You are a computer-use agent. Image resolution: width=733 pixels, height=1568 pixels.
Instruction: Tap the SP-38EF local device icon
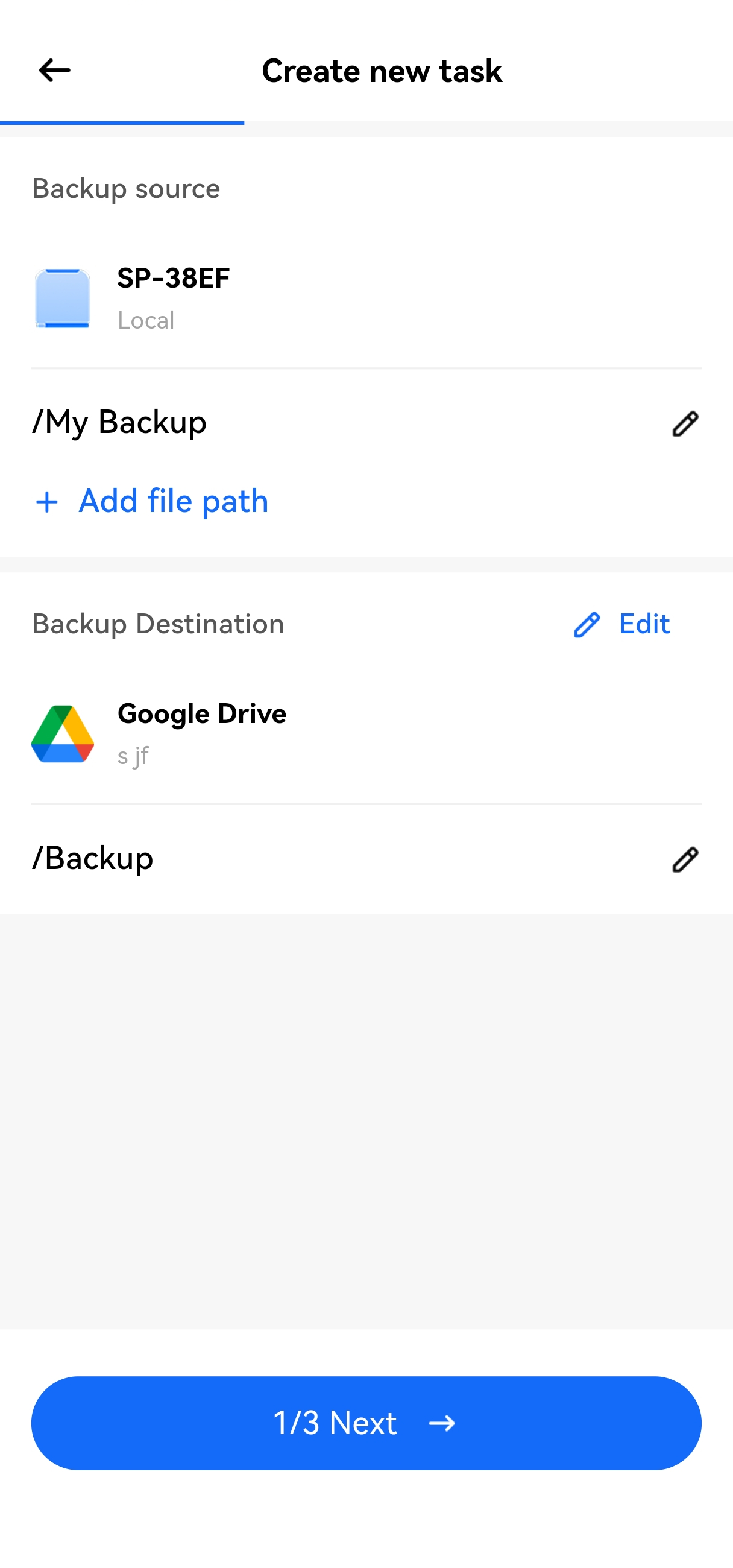tap(63, 299)
